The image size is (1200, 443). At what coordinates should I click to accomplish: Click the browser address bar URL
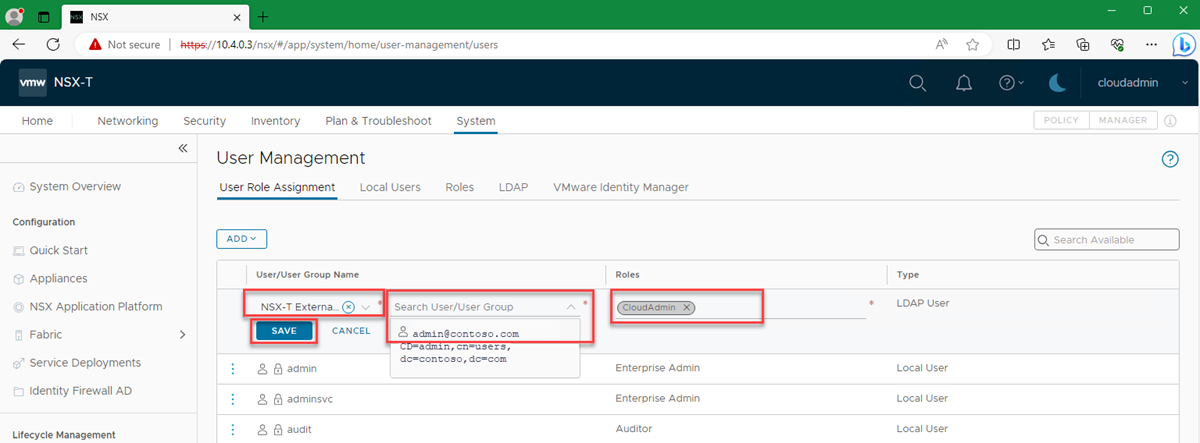click(x=338, y=44)
